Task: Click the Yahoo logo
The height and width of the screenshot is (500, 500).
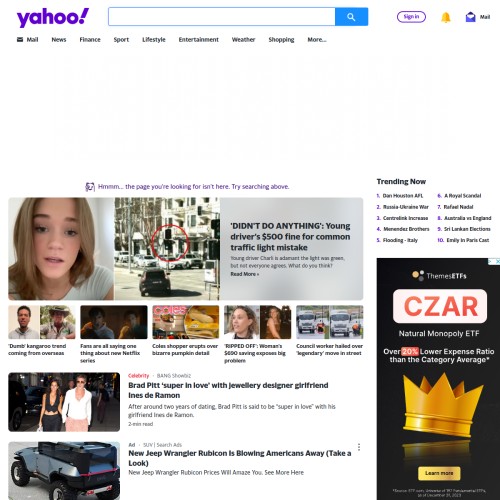Action: click(x=53, y=17)
